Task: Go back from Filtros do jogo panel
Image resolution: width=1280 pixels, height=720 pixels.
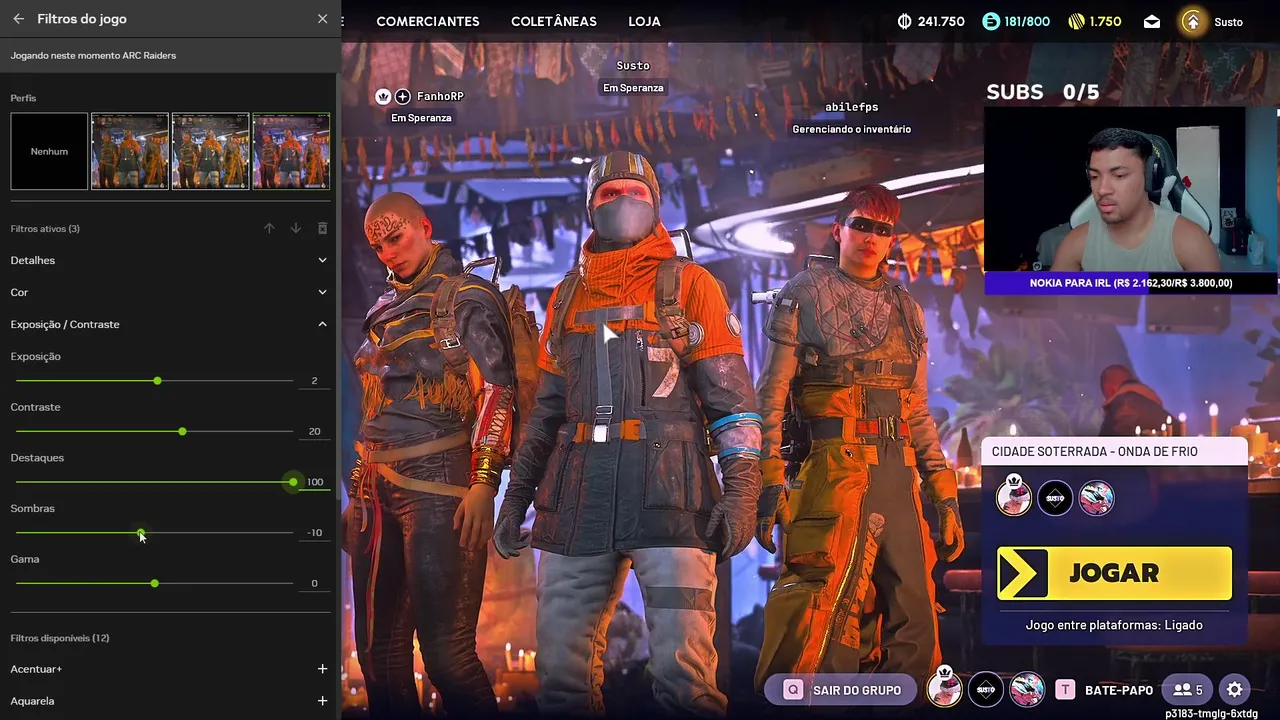Action: [18, 19]
